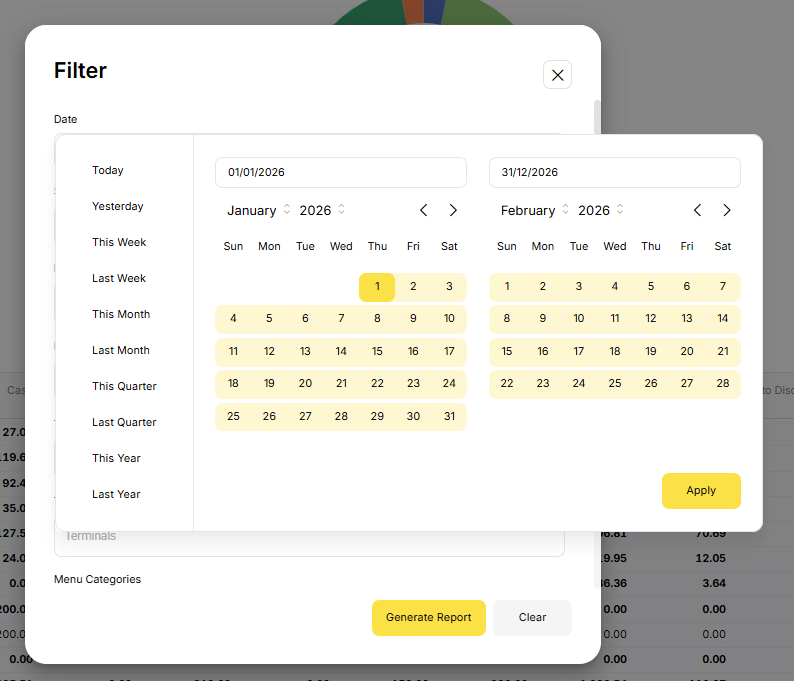Choose February 22 in the calendar
794x681 pixels.
click(x=507, y=383)
